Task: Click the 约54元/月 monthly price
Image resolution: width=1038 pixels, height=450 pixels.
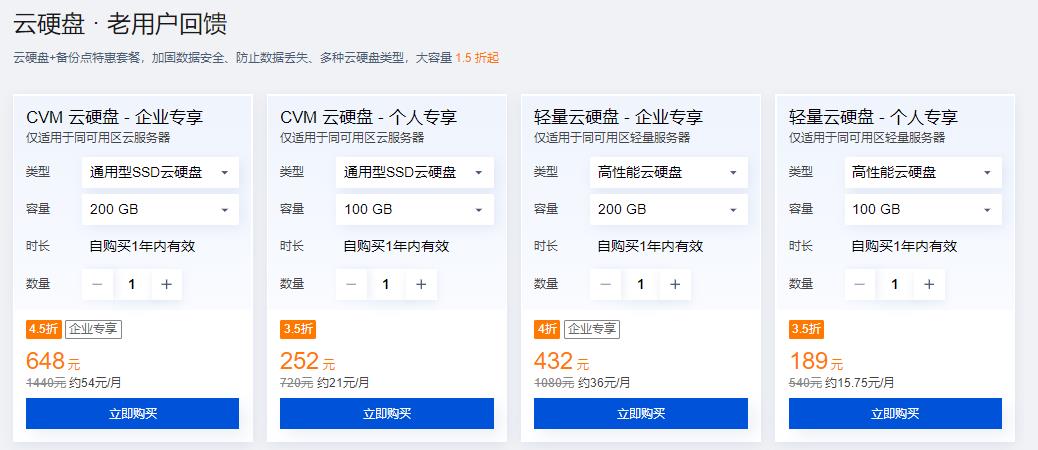Action: click(95, 382)
